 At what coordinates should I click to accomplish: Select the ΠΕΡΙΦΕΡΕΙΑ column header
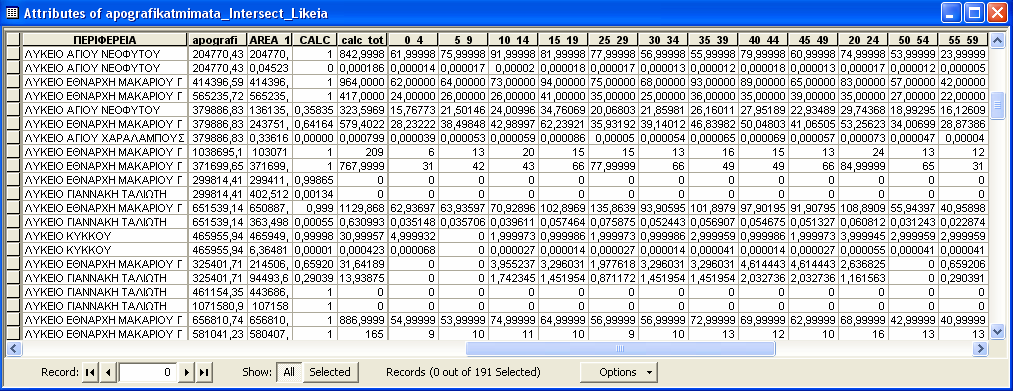pos(105,40)
